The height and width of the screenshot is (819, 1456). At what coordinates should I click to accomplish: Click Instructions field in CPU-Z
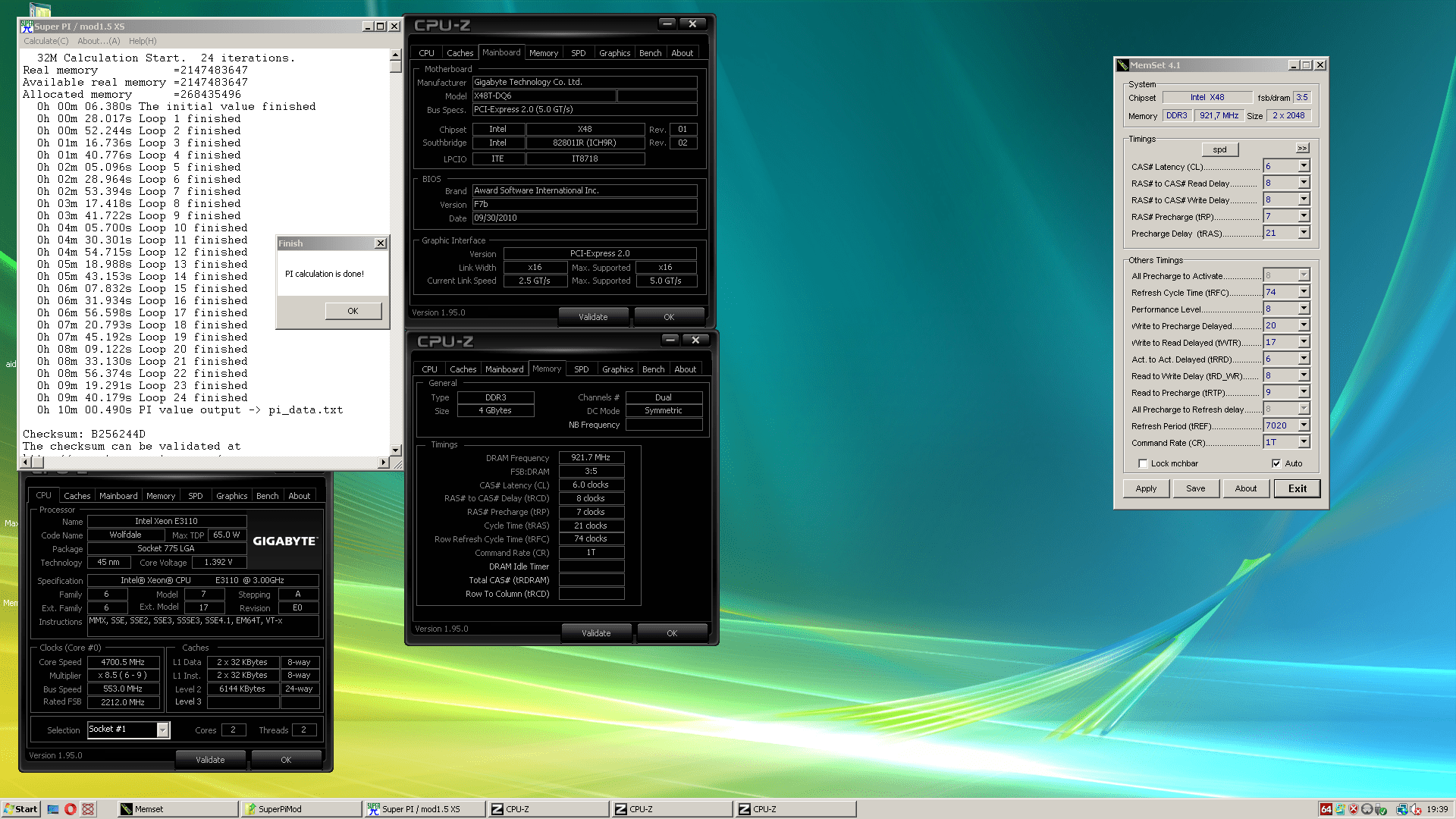[x=203, y=625]
